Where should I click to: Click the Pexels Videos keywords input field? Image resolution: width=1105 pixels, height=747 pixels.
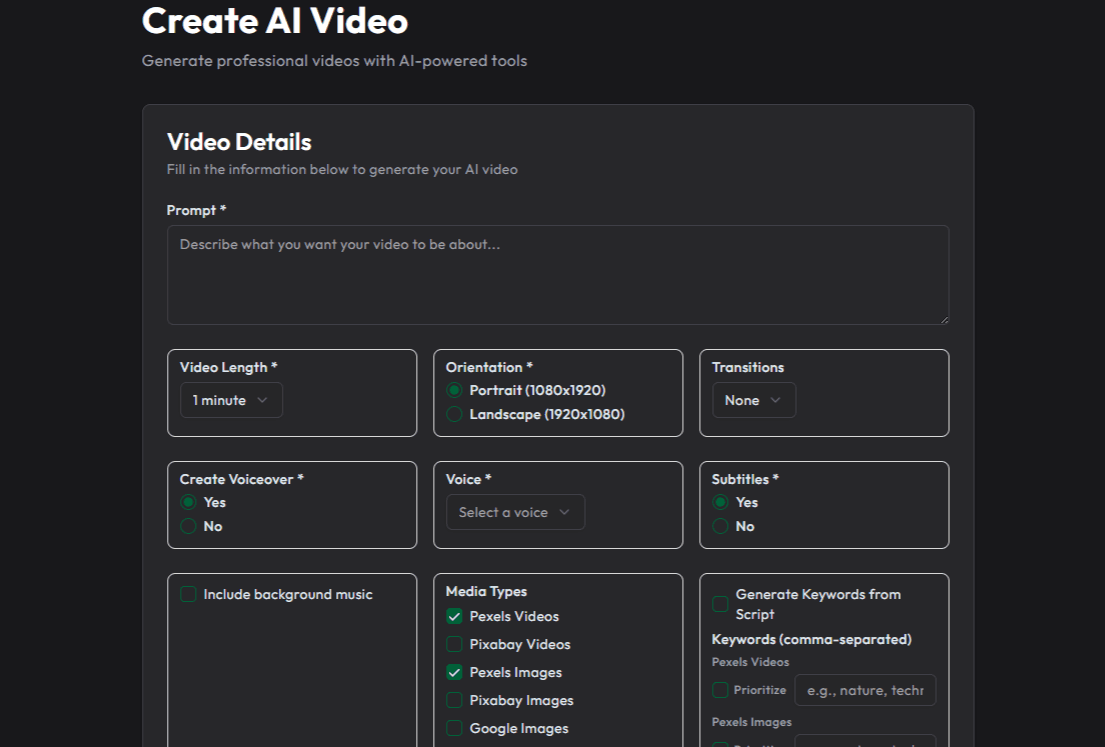pyautogui.click(x=865, y=690)
